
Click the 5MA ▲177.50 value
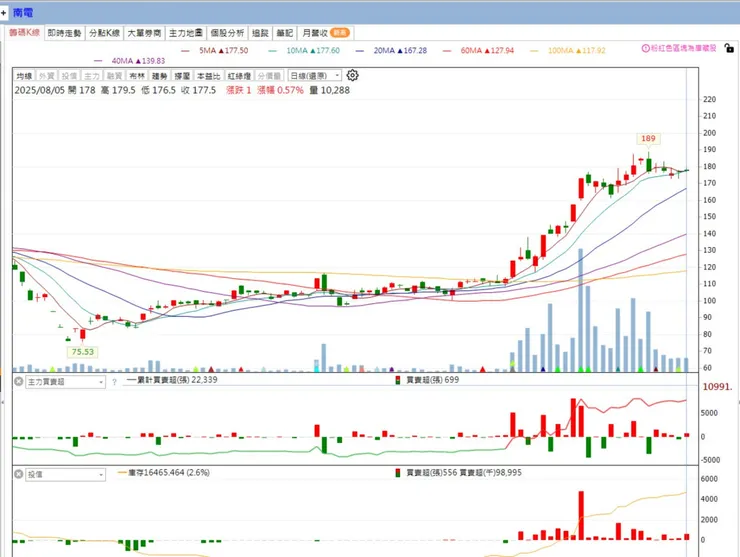coord(223,51)
